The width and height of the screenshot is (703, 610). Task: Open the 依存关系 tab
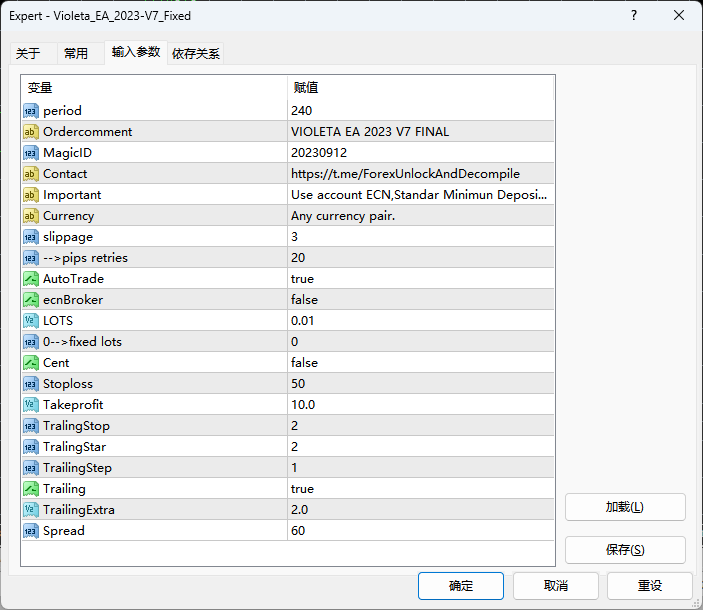[196, 53]
